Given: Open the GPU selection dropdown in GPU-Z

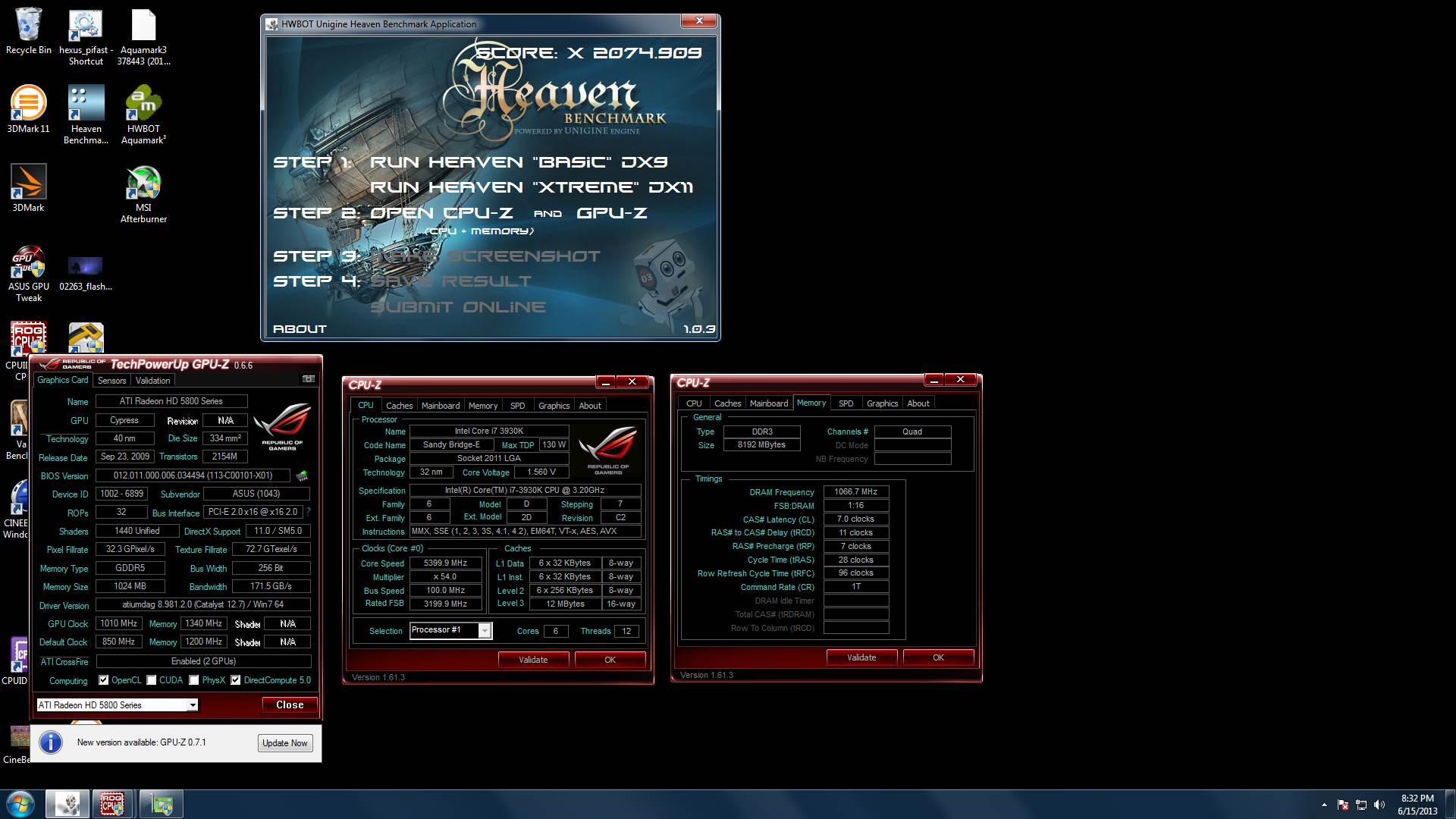Looking at the screenshot, I should click(x=118, y=705).
